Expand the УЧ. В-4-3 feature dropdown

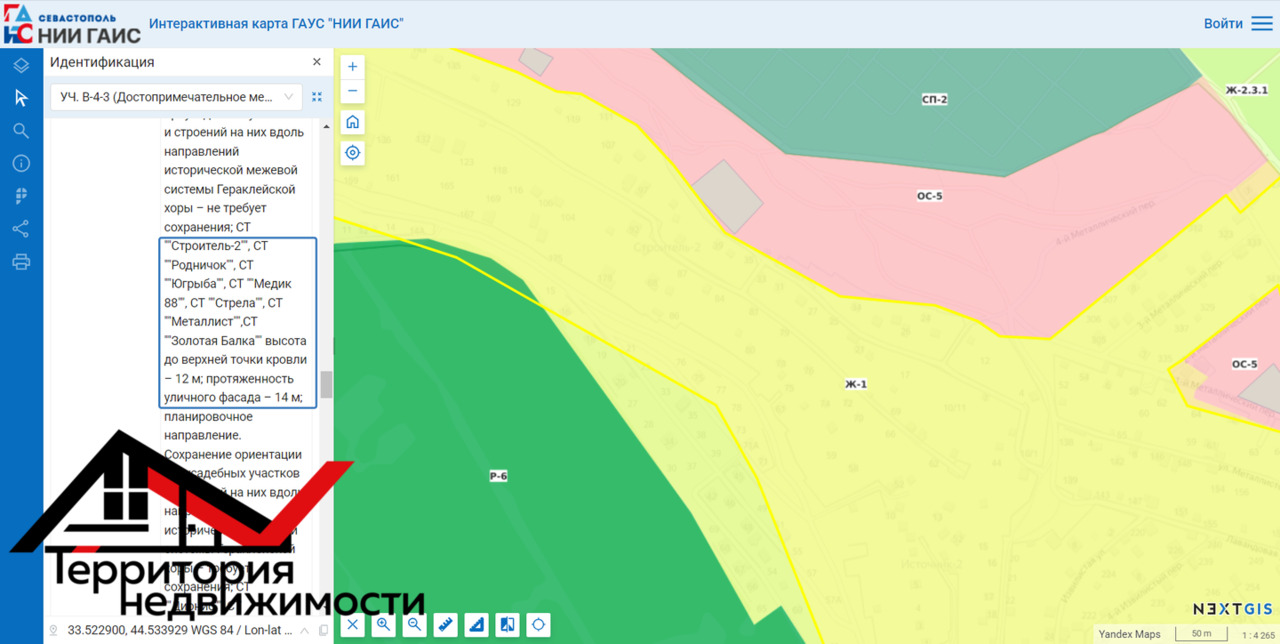pyautogui.click(x=289, y=97)
